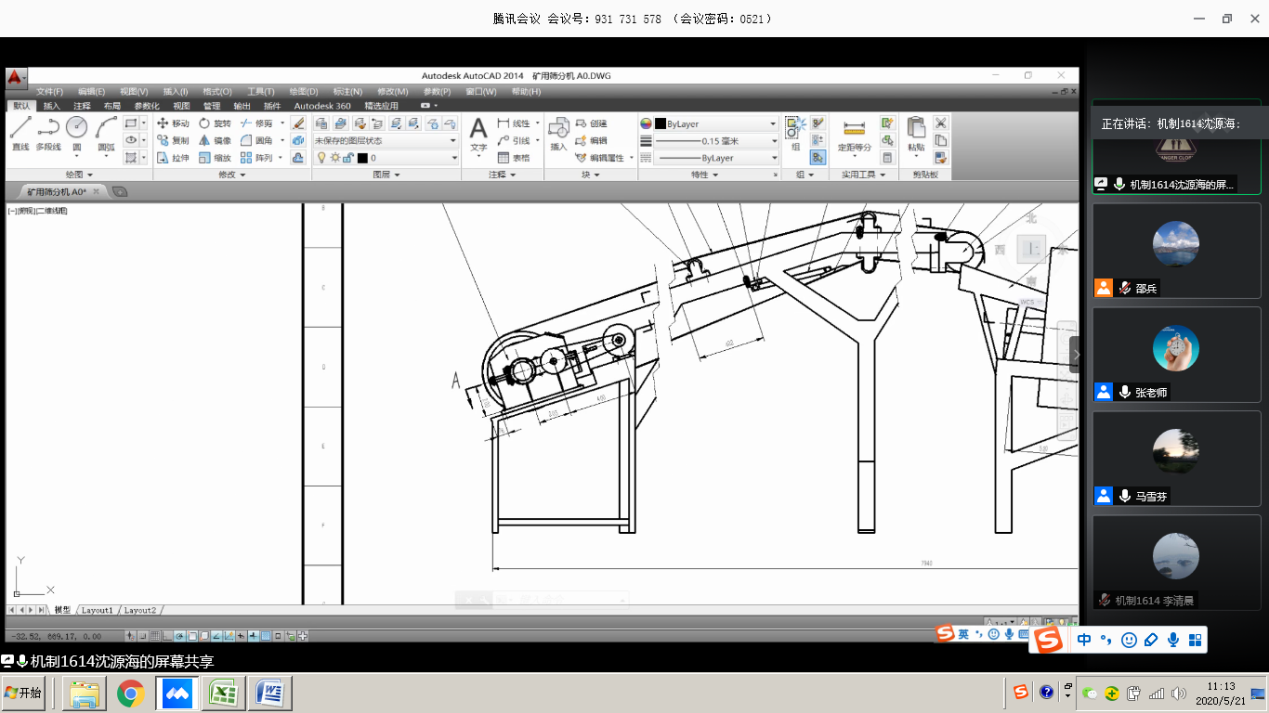
Task: Click the Table (表格) tool
Action: (514, 158)
